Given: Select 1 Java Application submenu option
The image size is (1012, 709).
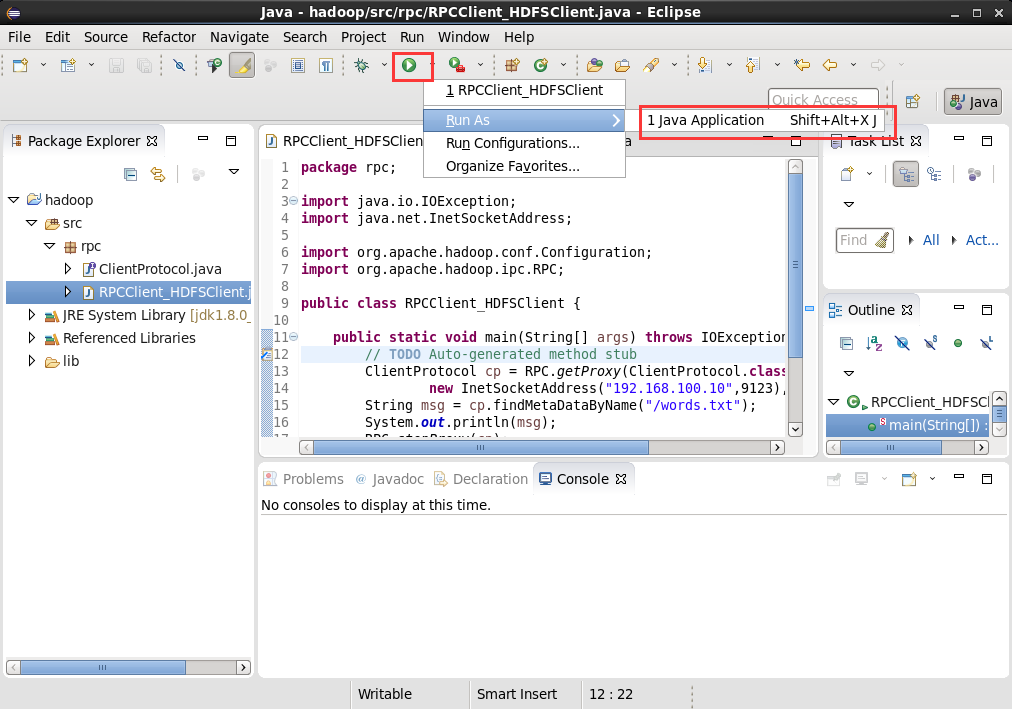Looking at the screenshot, I should 762,120.
